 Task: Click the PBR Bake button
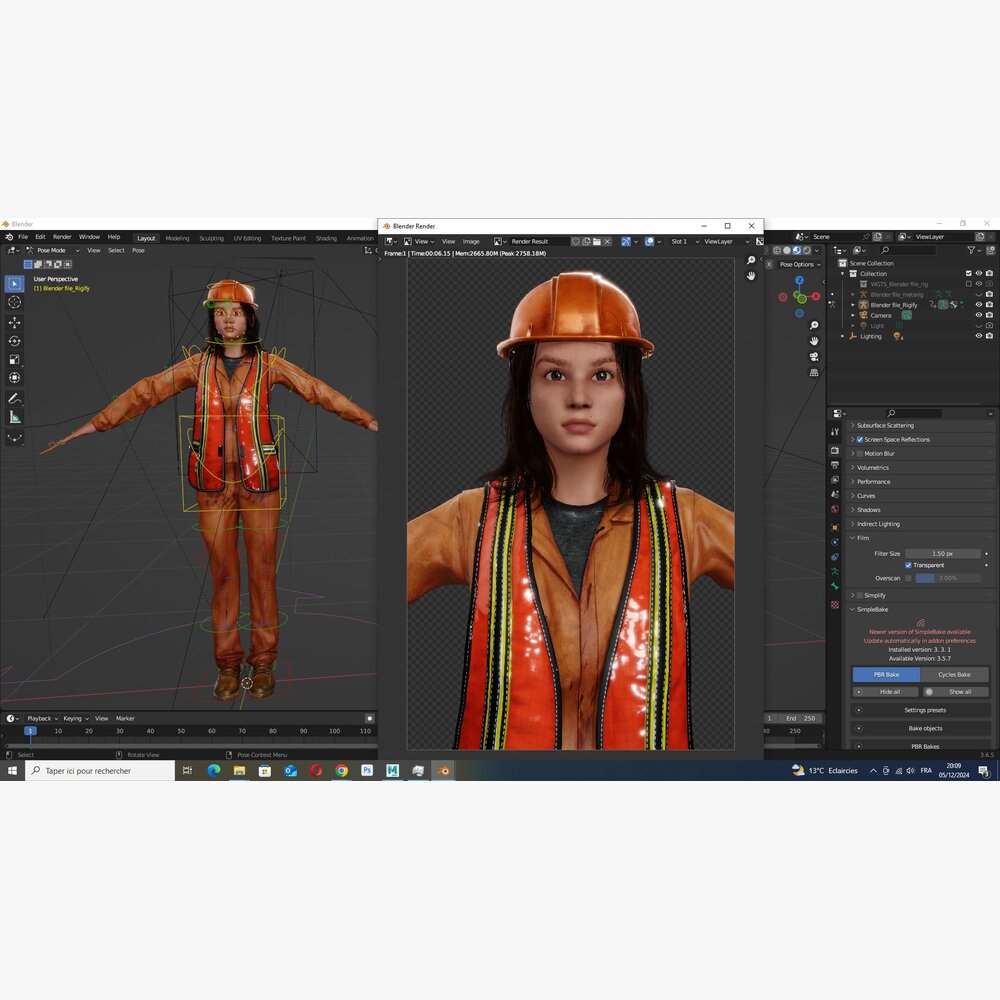click(886, 674)
